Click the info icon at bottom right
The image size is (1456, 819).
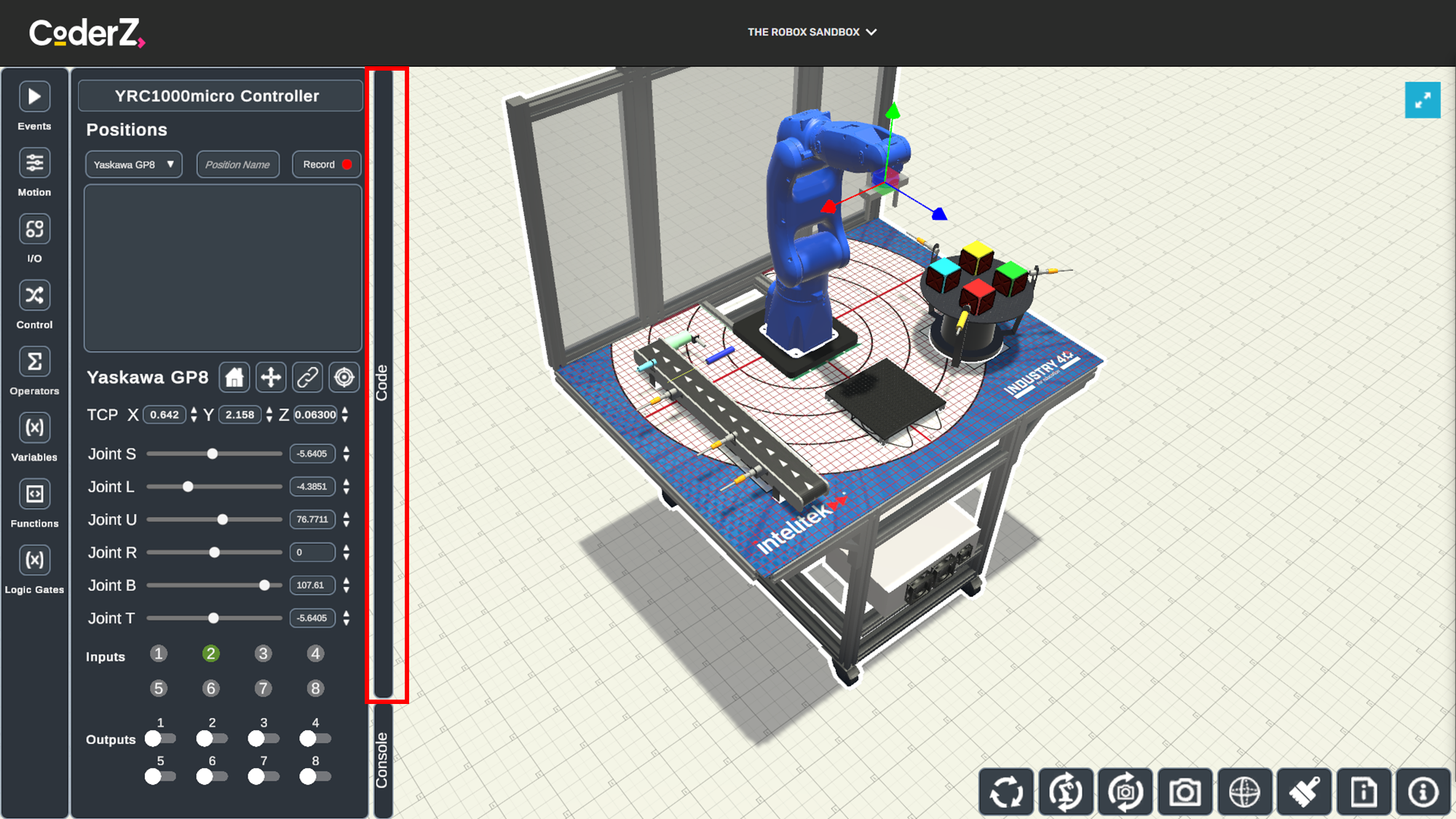click(1423, 791)
